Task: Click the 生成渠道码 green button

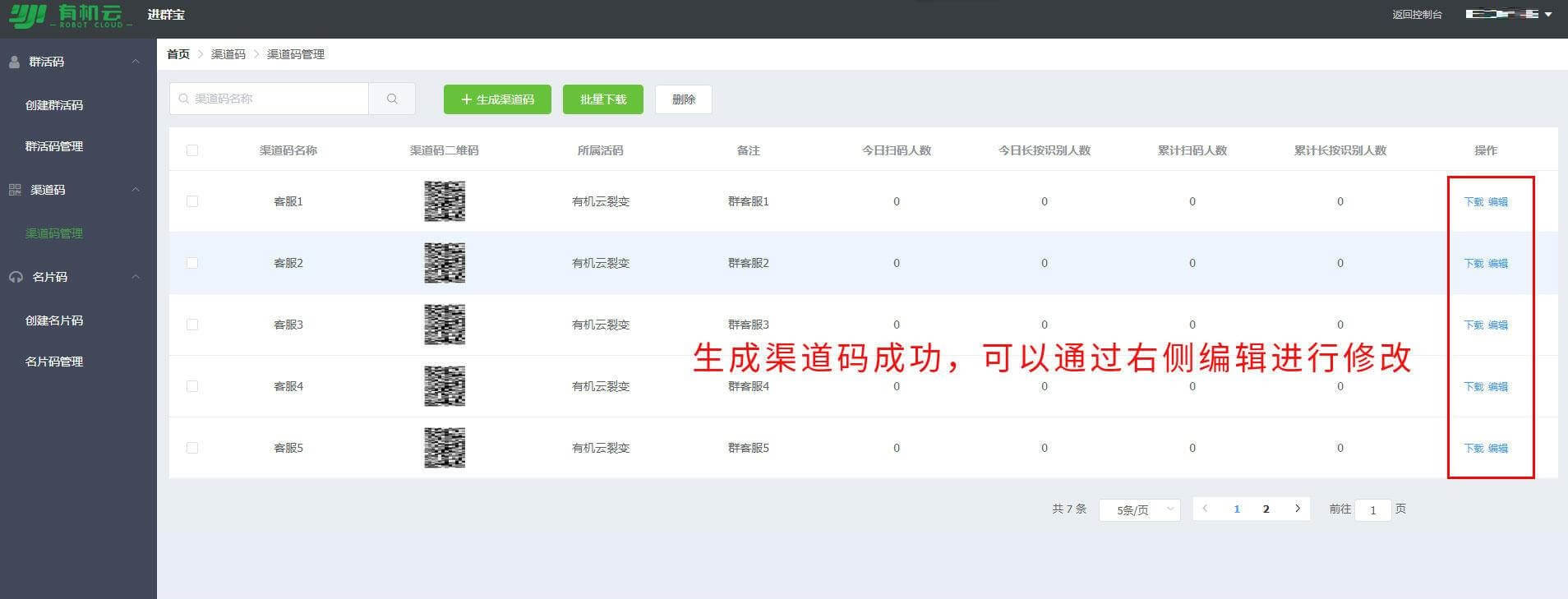Action: point(497,99)
